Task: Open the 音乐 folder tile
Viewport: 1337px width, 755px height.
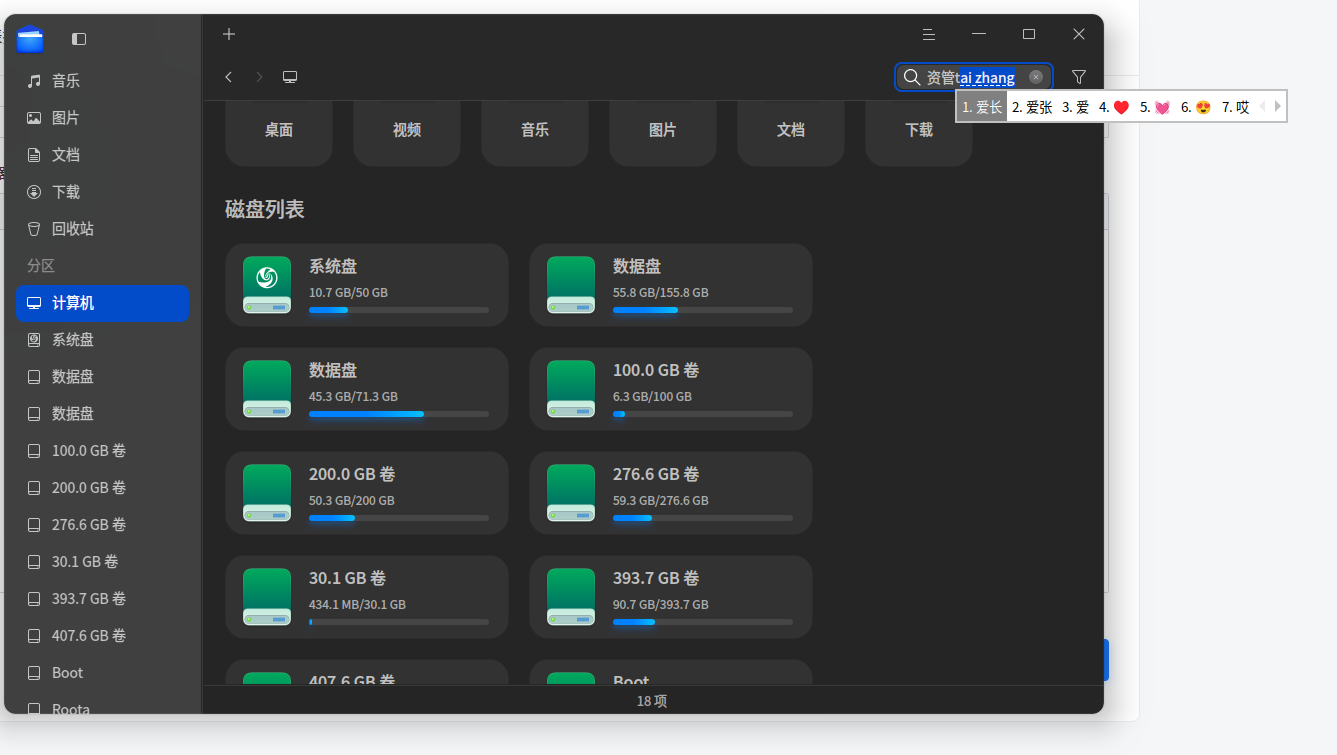Action: tap(535, 132)
